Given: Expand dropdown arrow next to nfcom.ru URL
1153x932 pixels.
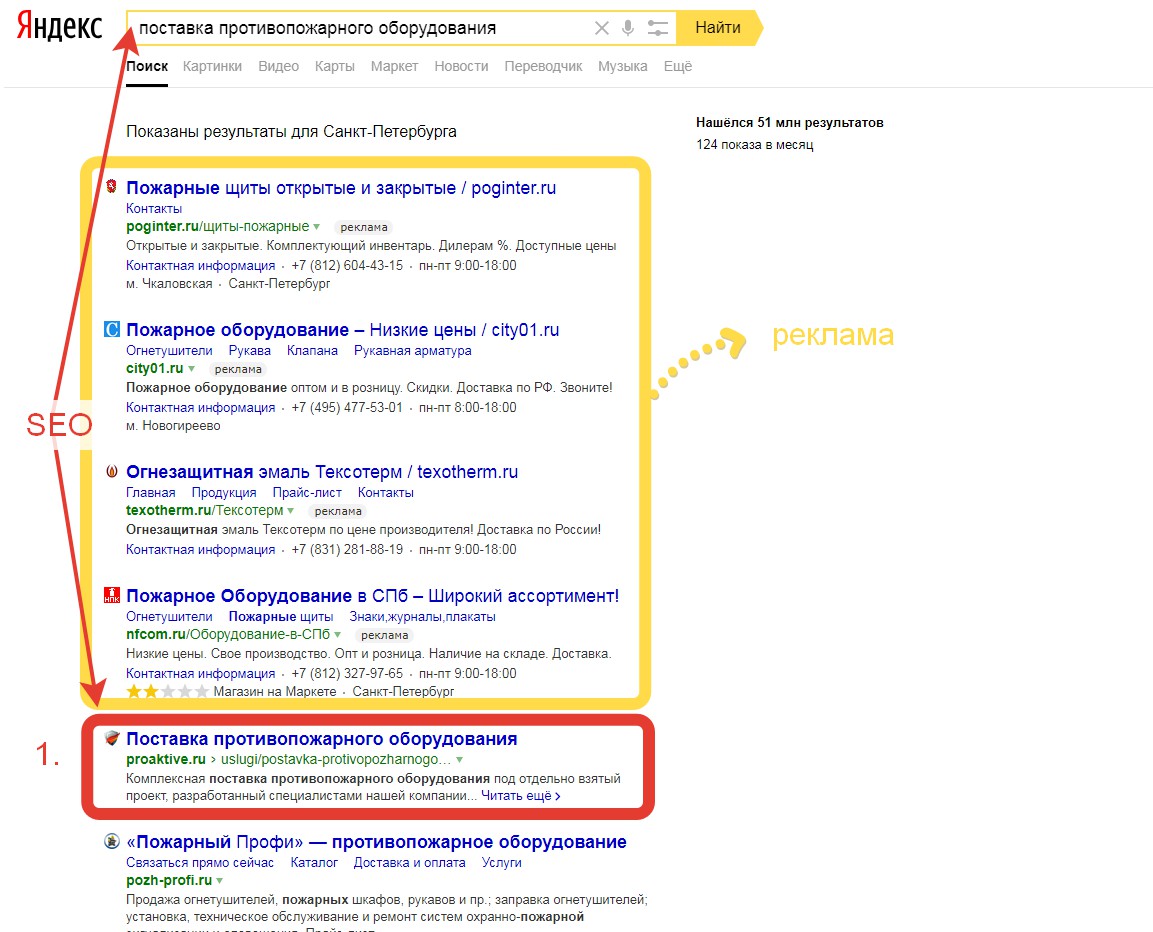Looking at the screenshot, I should tap(338, 635).
